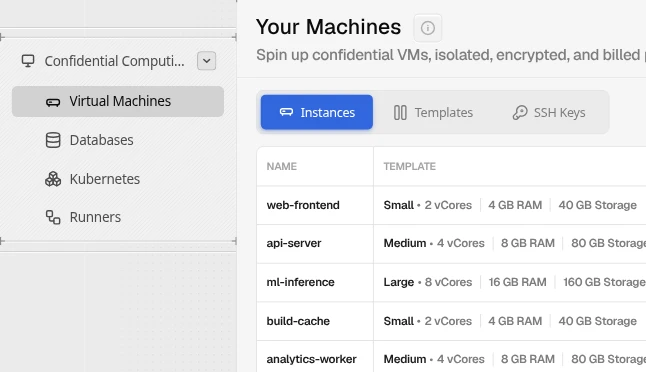Open Virtual Machines in the sidebar

coord(118,101)
